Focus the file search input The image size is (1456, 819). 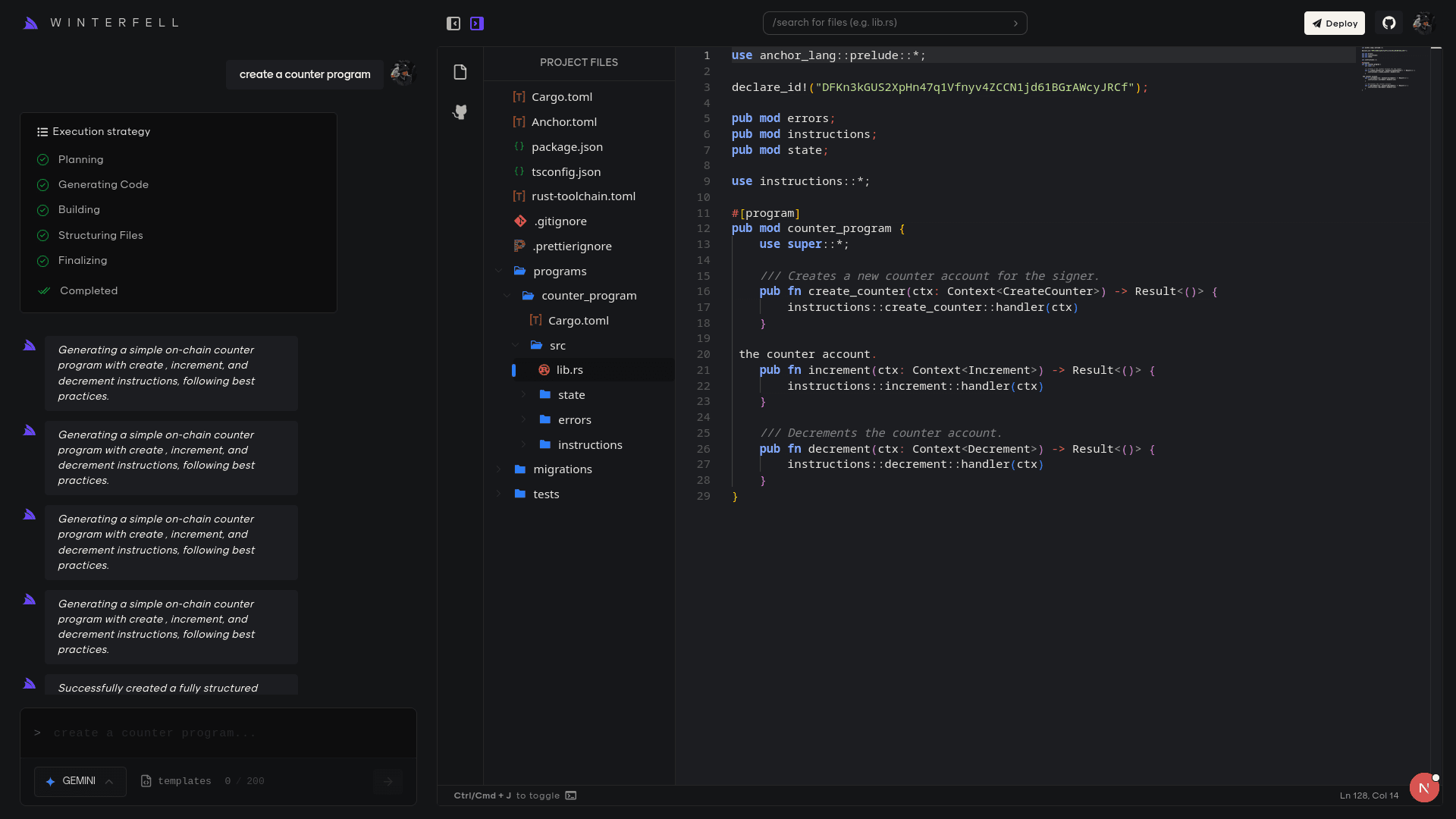[895, 23]
